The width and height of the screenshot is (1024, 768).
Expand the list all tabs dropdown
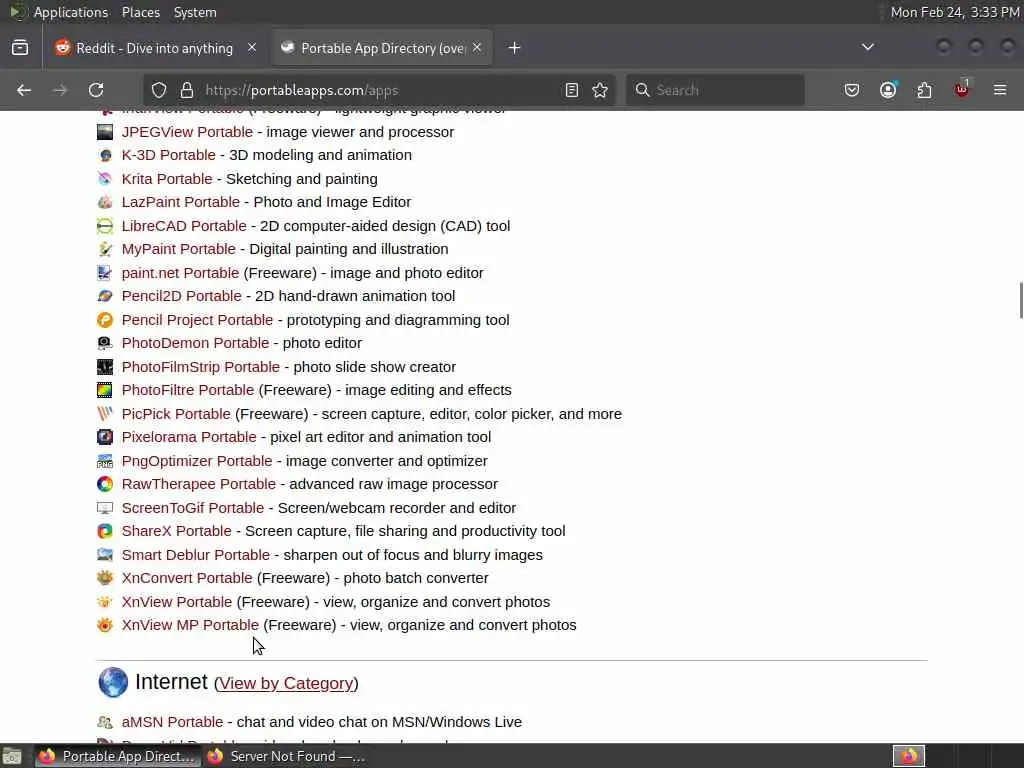click(x=868, y=47)
